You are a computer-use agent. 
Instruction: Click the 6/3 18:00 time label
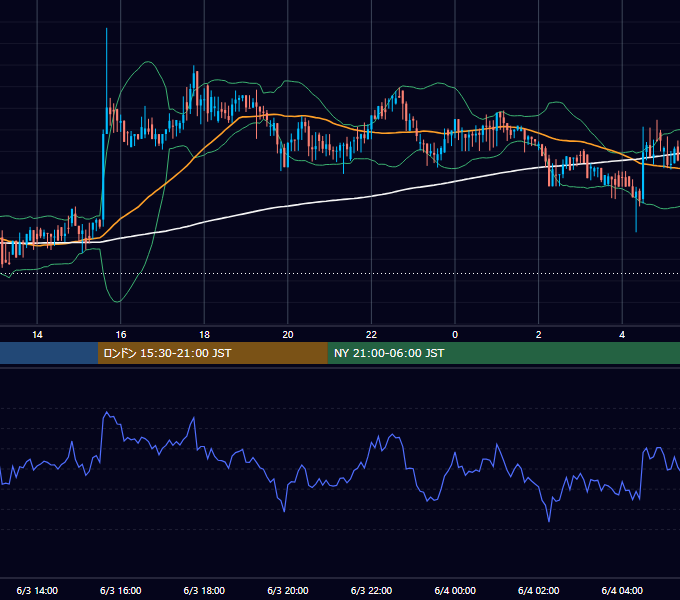[x=204, y=590]
